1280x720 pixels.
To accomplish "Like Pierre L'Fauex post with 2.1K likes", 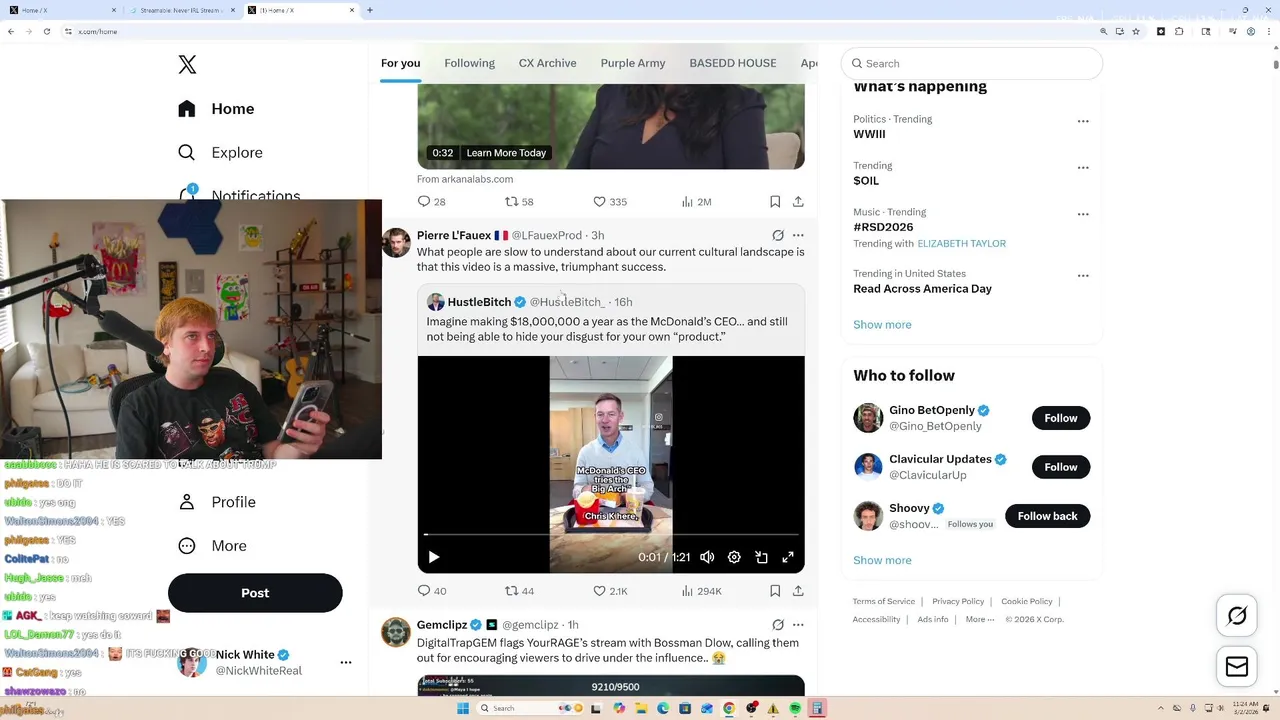I will [x=610, y=591].
